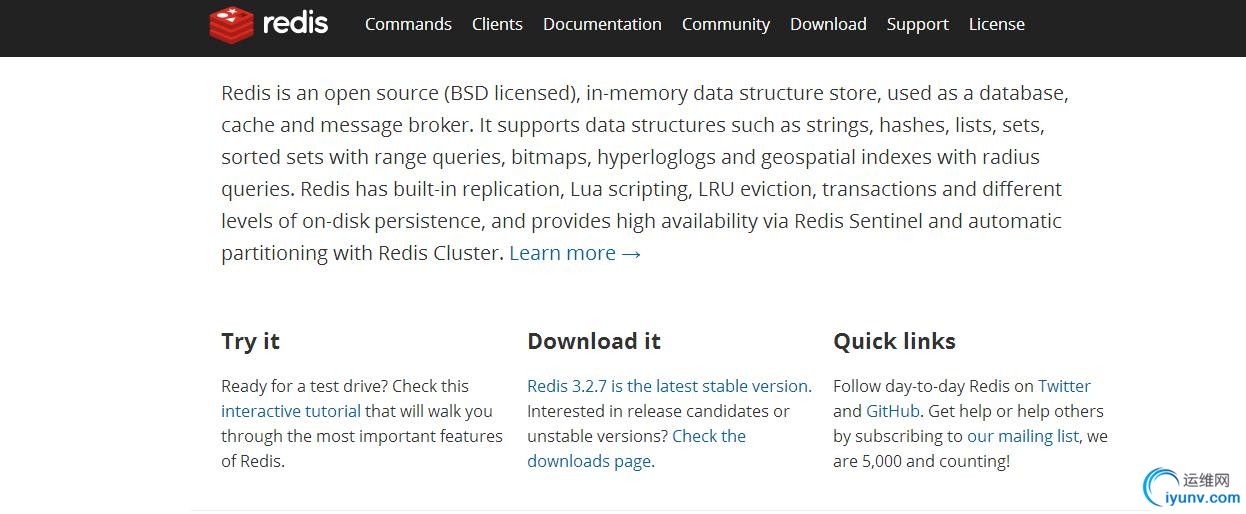Visit the Redis Twitter link

tap(1064, 386)
